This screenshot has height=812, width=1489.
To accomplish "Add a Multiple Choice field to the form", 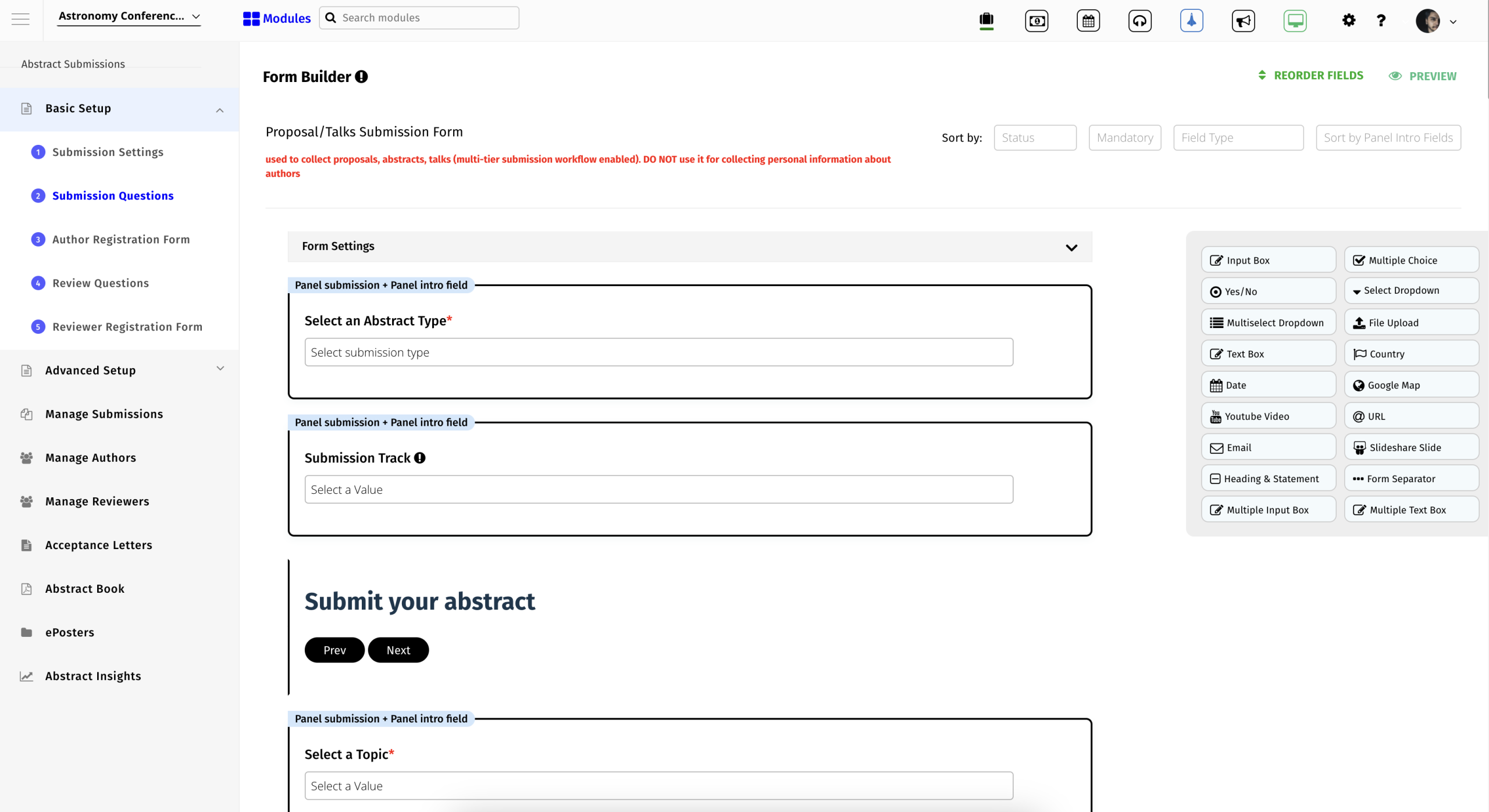I will click(x=1412, y=259).
